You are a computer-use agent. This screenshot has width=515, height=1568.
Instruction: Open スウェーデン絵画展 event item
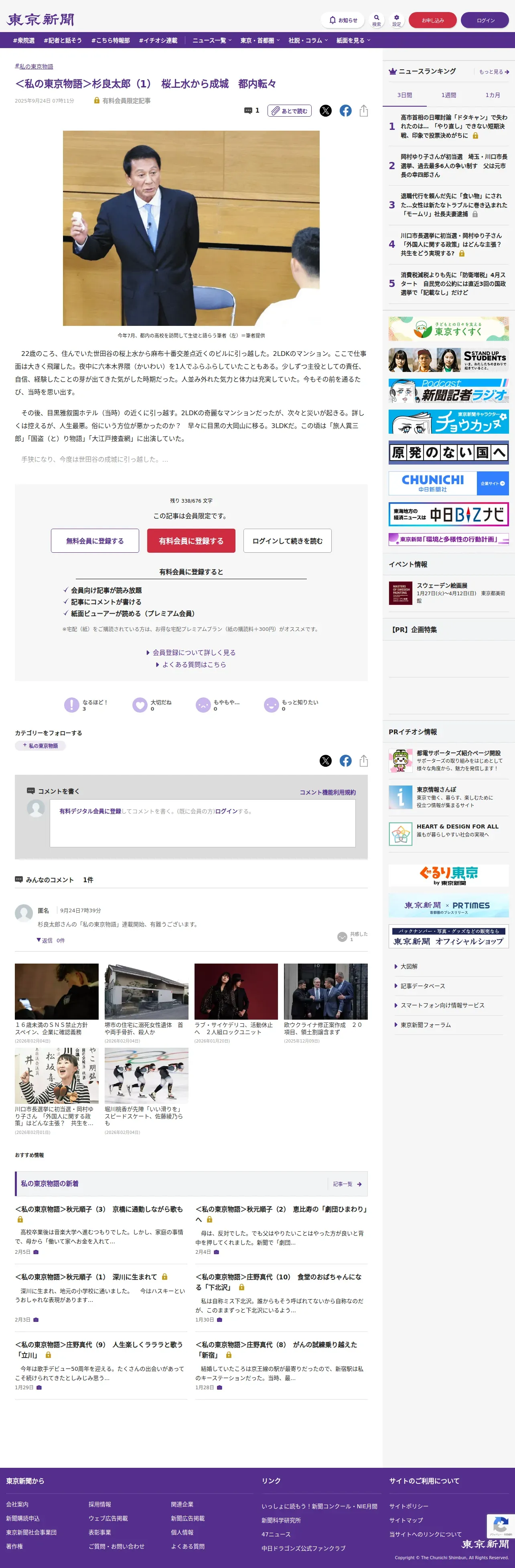pos(448,593)
